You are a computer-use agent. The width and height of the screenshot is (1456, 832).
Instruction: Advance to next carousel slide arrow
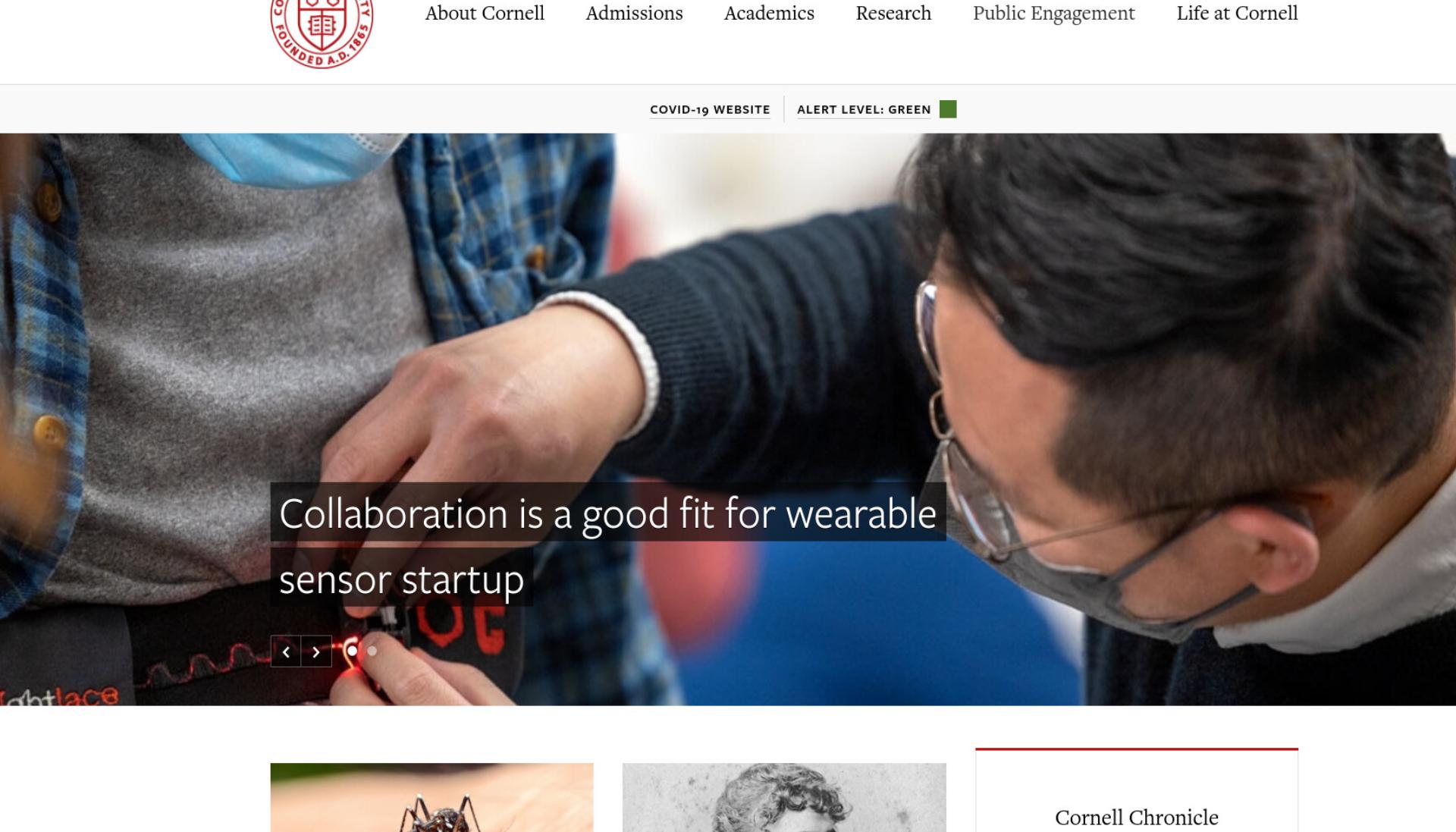pos(316,651)
